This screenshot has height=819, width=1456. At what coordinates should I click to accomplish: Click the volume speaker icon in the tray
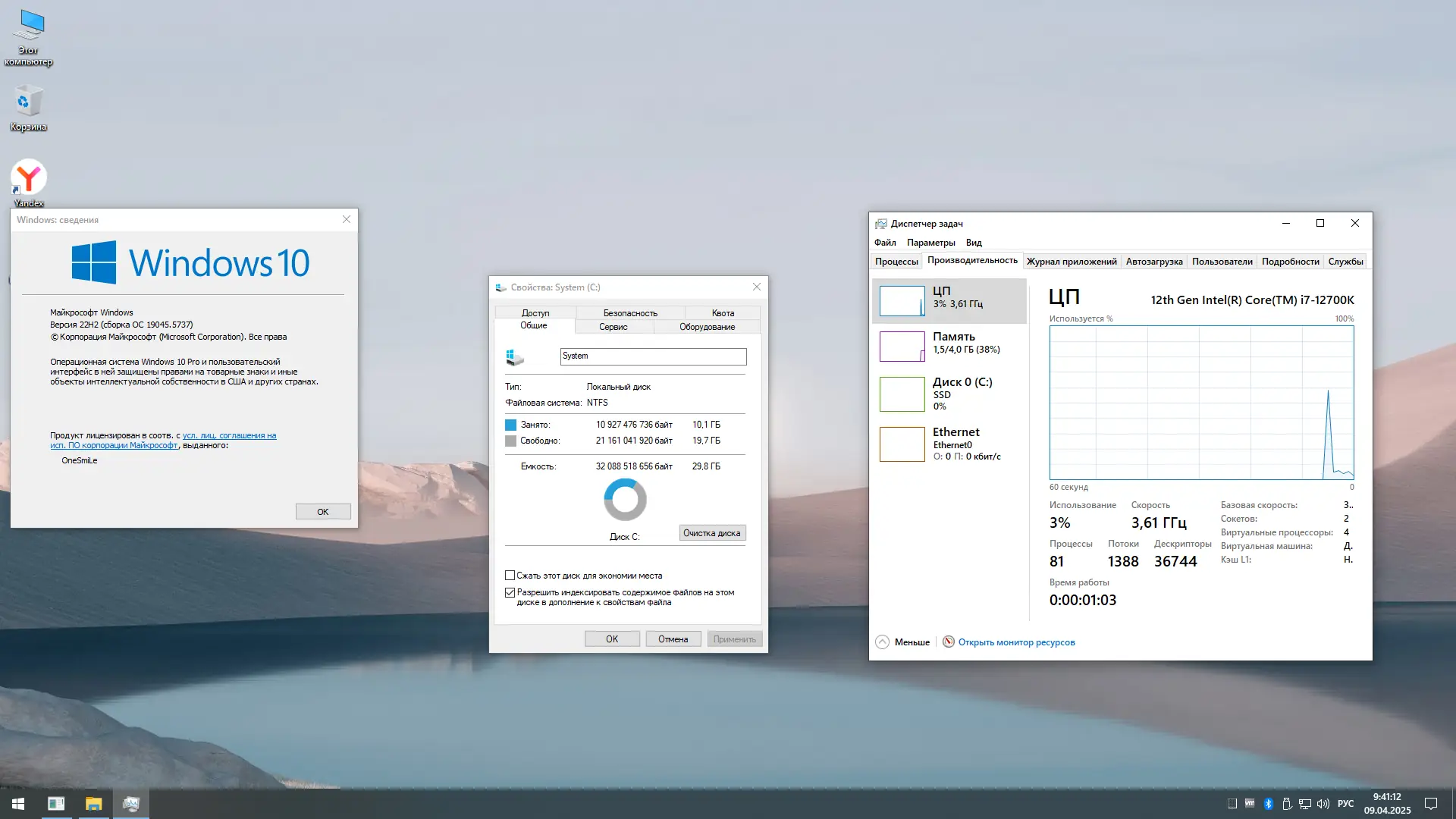pos(1323,804)
